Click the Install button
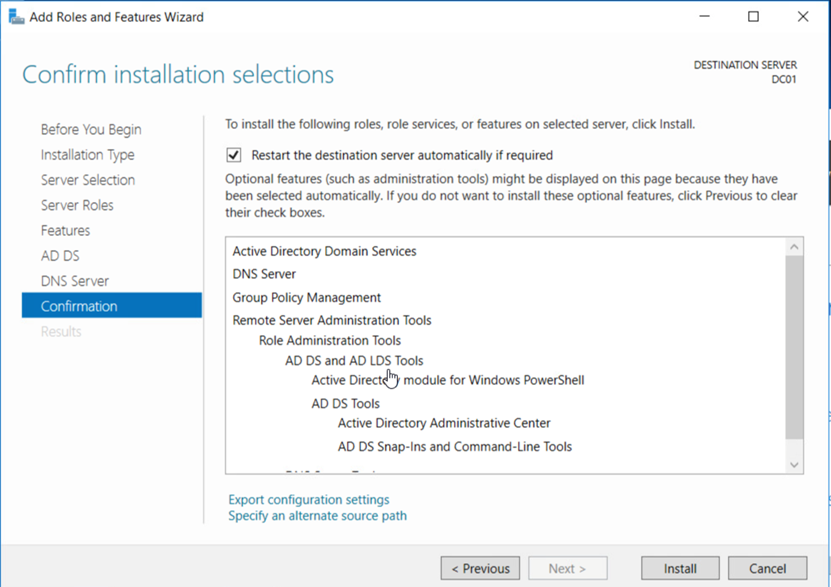831x587 pixels. (x=680, y=568)
